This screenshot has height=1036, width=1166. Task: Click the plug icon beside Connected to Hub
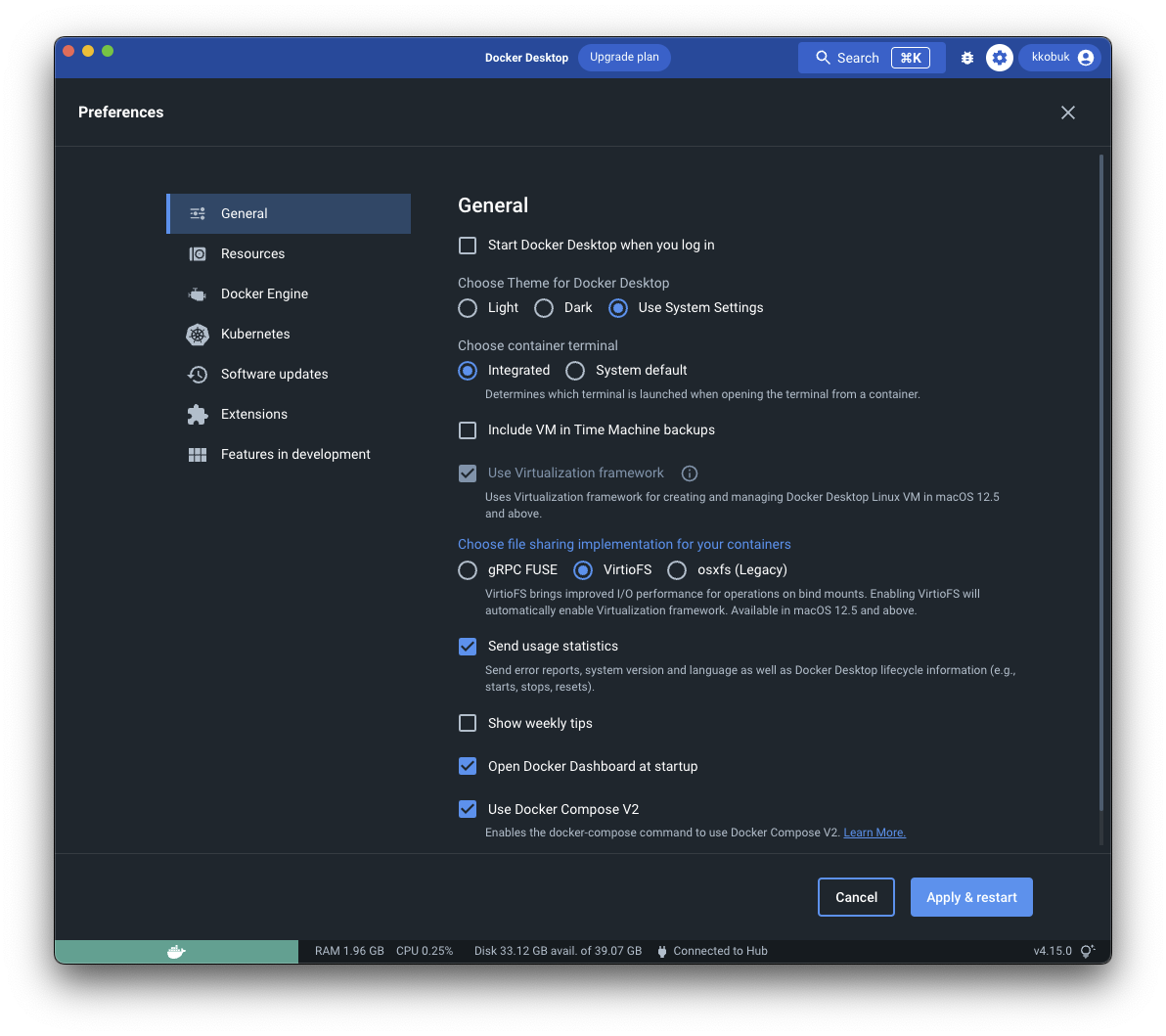(x=662, y=951)
